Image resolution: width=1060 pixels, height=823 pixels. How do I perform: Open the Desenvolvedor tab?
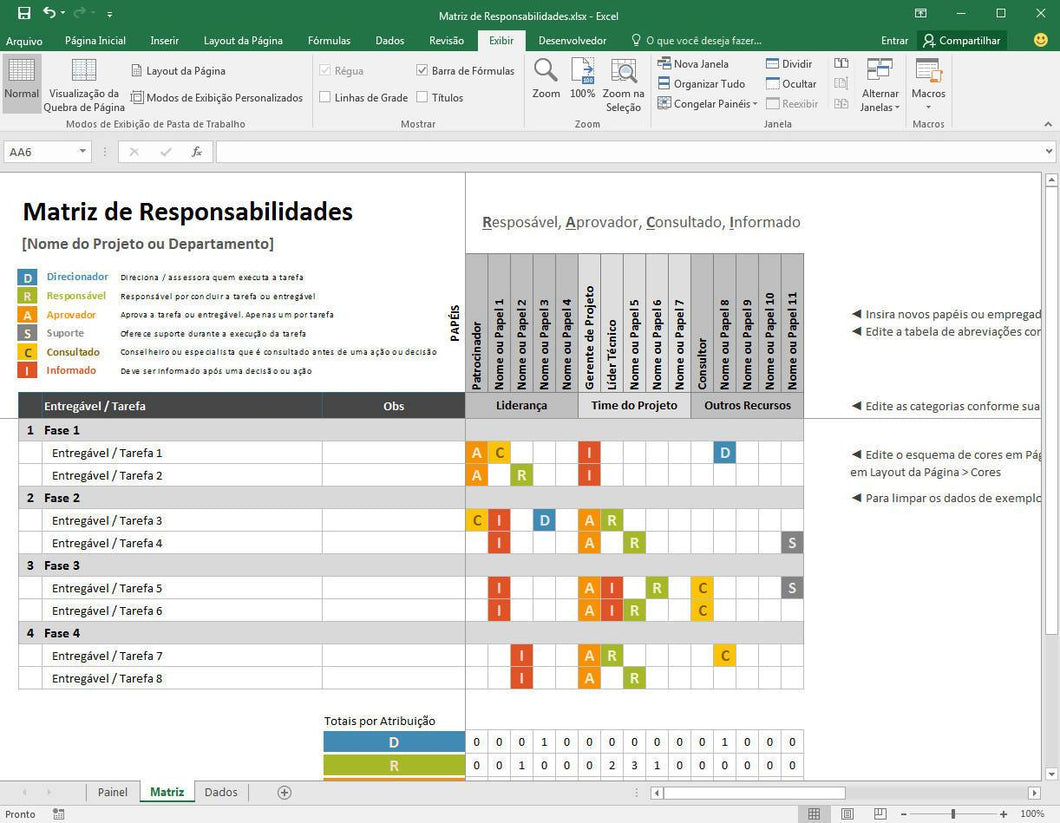(572, 41)
